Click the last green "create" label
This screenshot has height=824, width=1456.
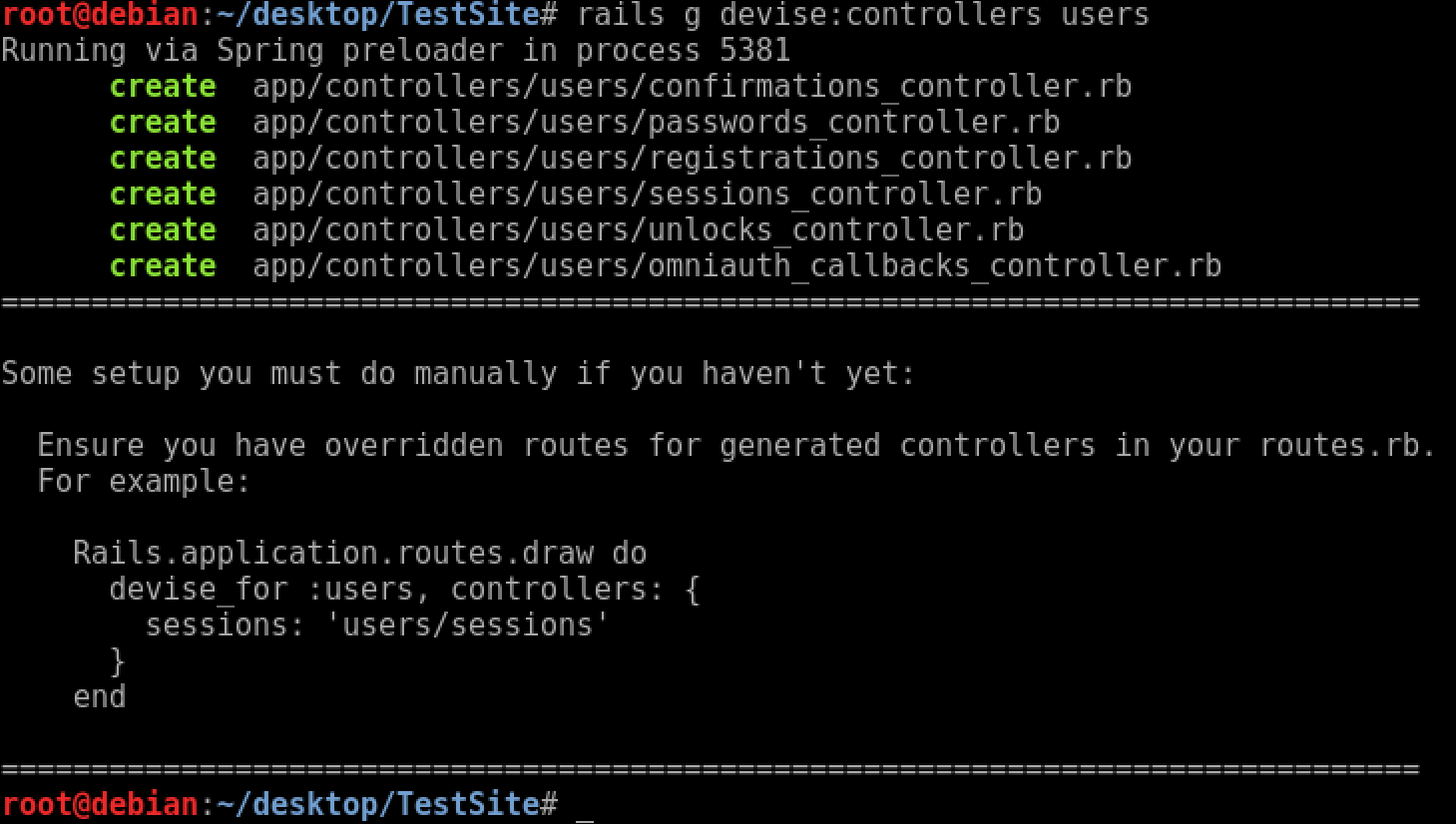[x=163, y=266]
